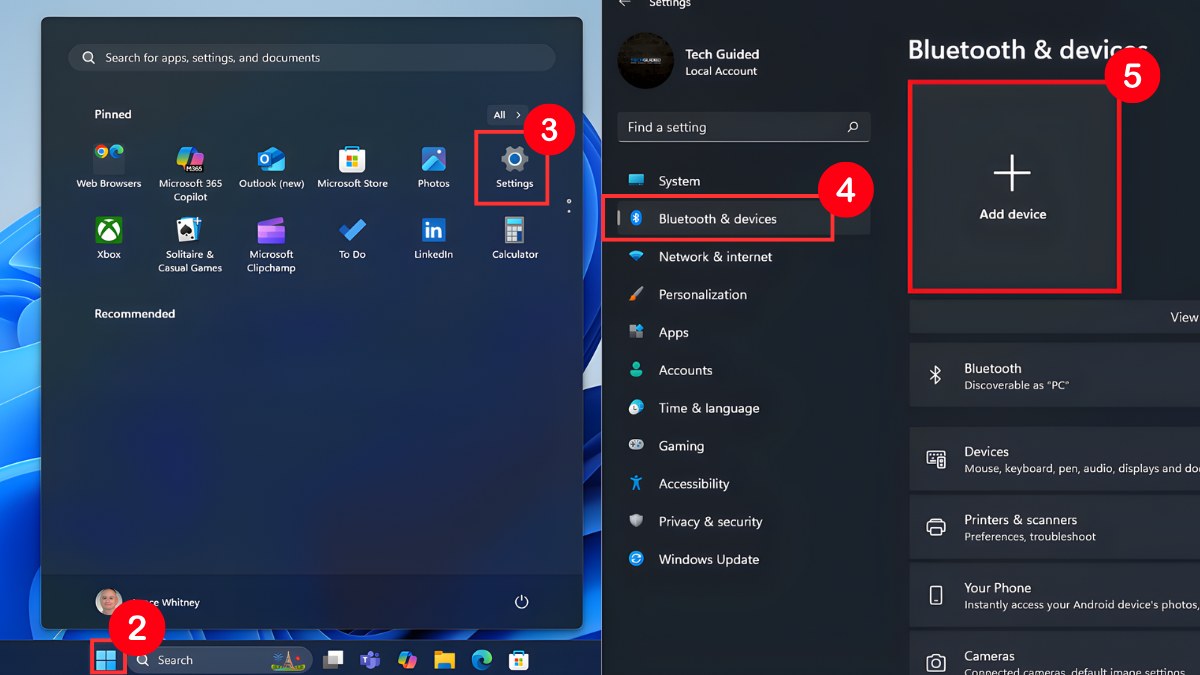
Task: Open the Devices settings row
Action: 1055,459
